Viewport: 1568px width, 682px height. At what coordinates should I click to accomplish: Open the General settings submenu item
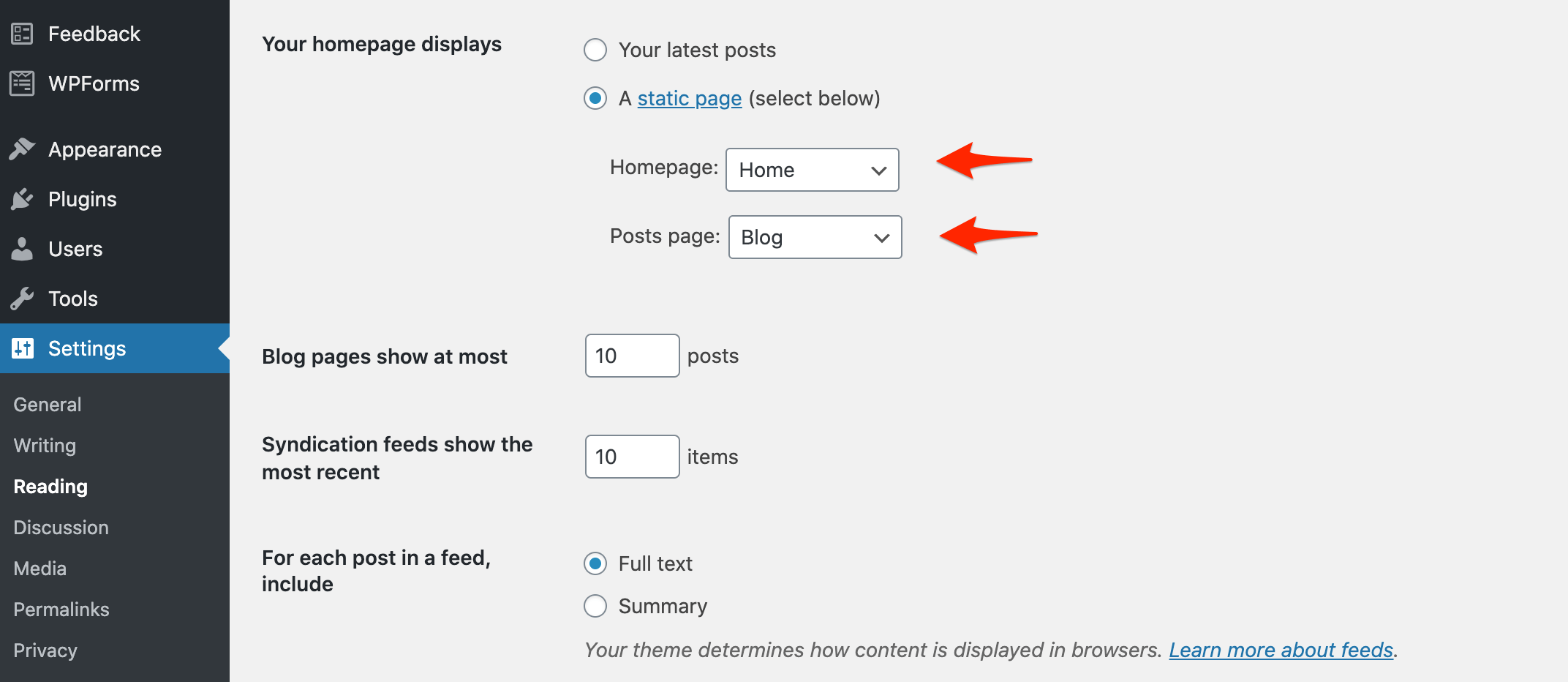click(x=48, y=405)
